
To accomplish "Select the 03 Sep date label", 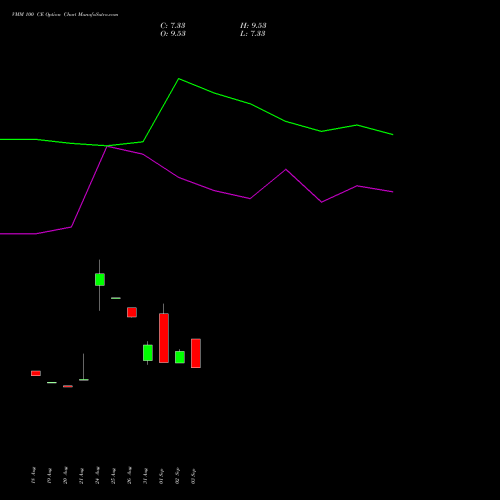I will pos(193,476).
